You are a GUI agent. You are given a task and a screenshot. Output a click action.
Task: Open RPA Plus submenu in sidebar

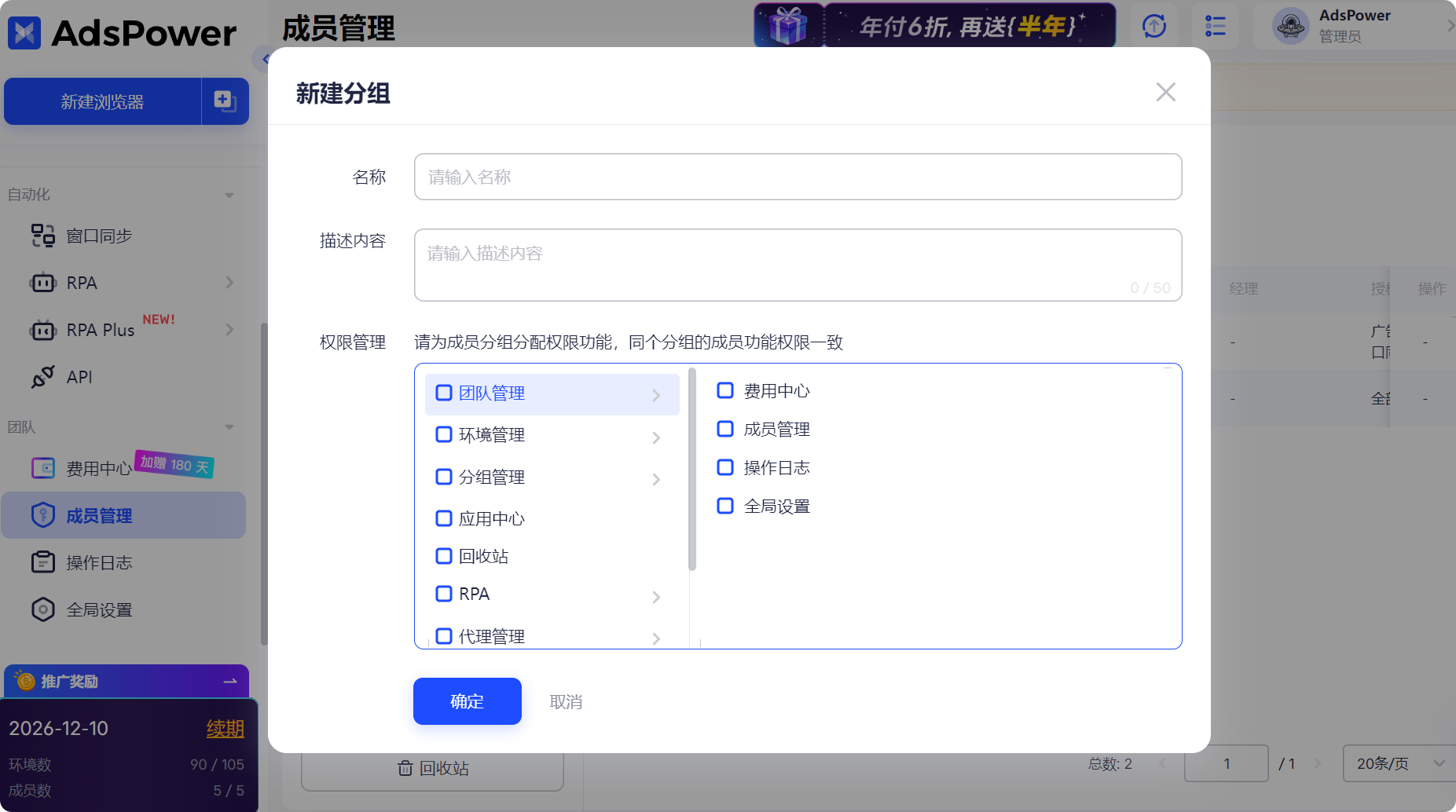point(229,329)
